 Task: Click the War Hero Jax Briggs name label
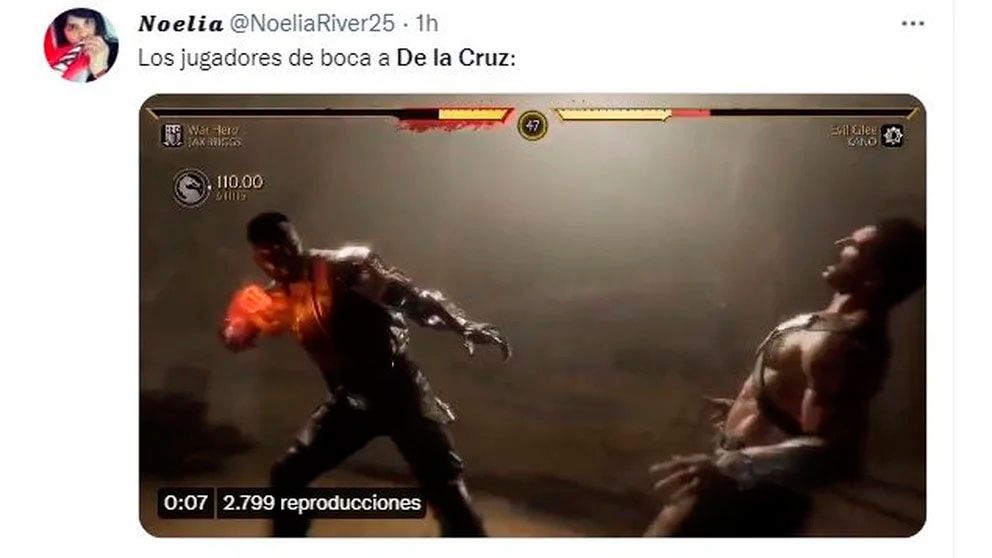213,136
